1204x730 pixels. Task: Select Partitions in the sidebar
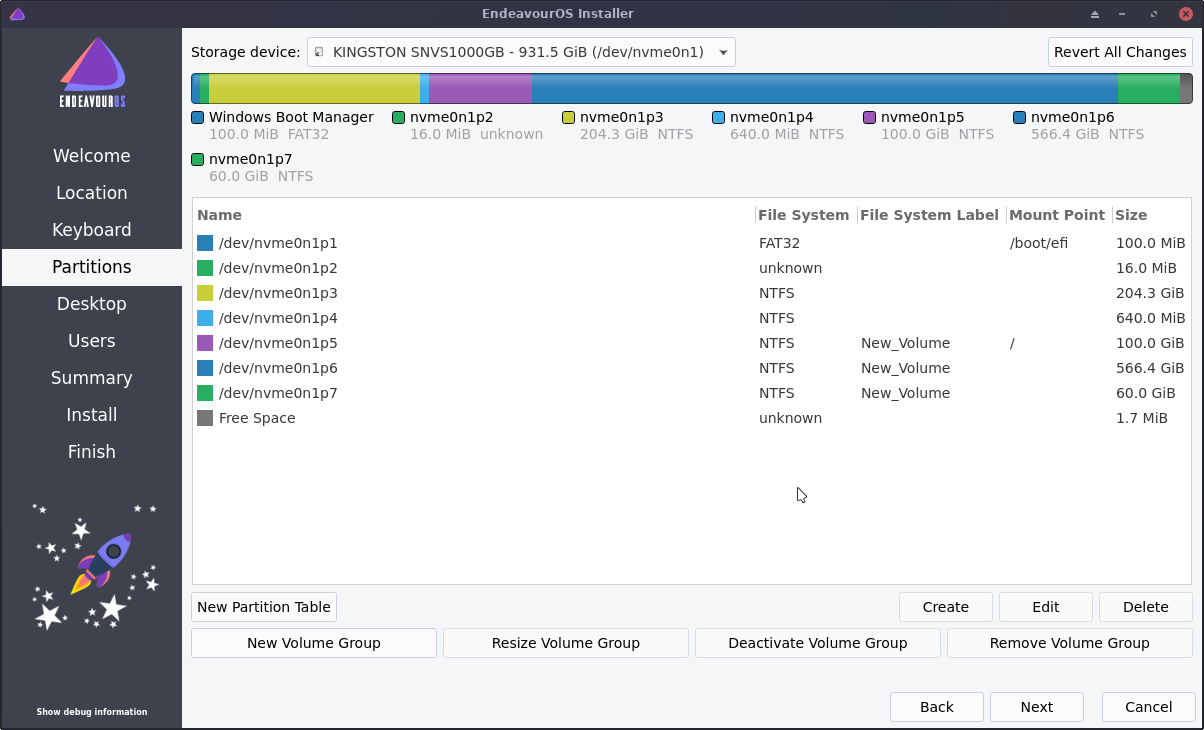(x=91, y=267)
